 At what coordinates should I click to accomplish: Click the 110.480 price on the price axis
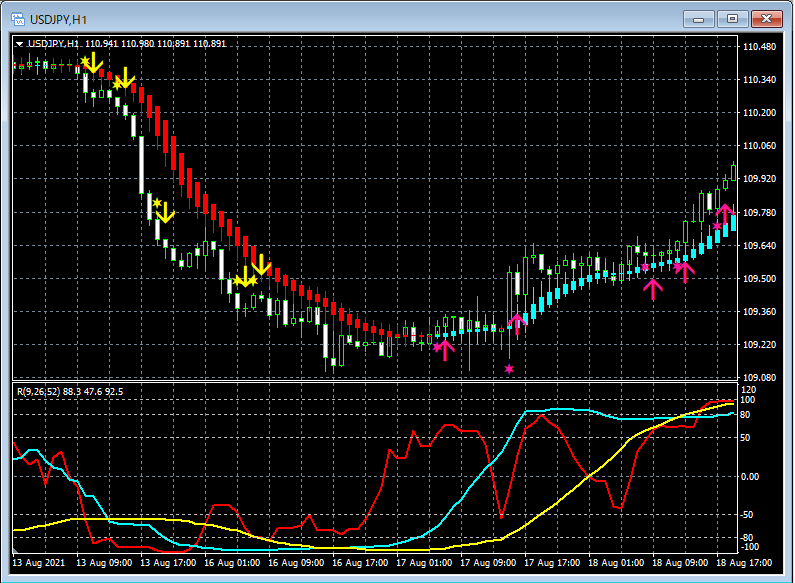(761, 47)
